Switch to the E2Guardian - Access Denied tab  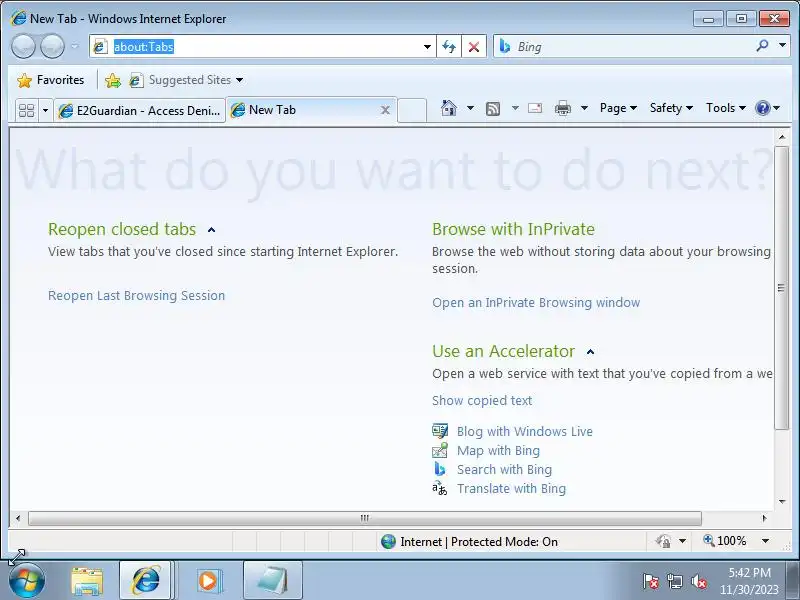point(139,110)
